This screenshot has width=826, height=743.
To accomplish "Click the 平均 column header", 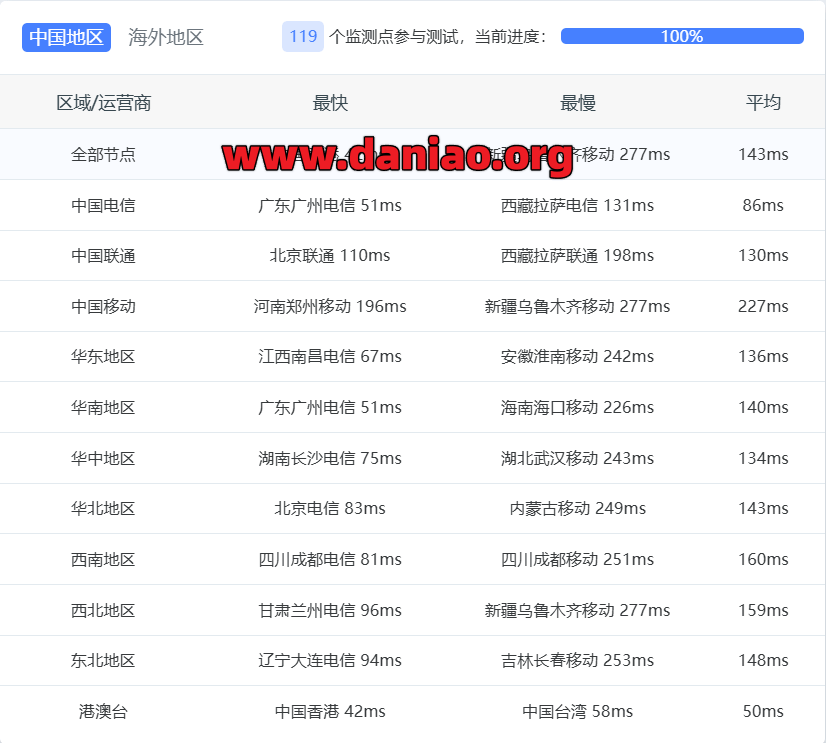I will 763,103.
